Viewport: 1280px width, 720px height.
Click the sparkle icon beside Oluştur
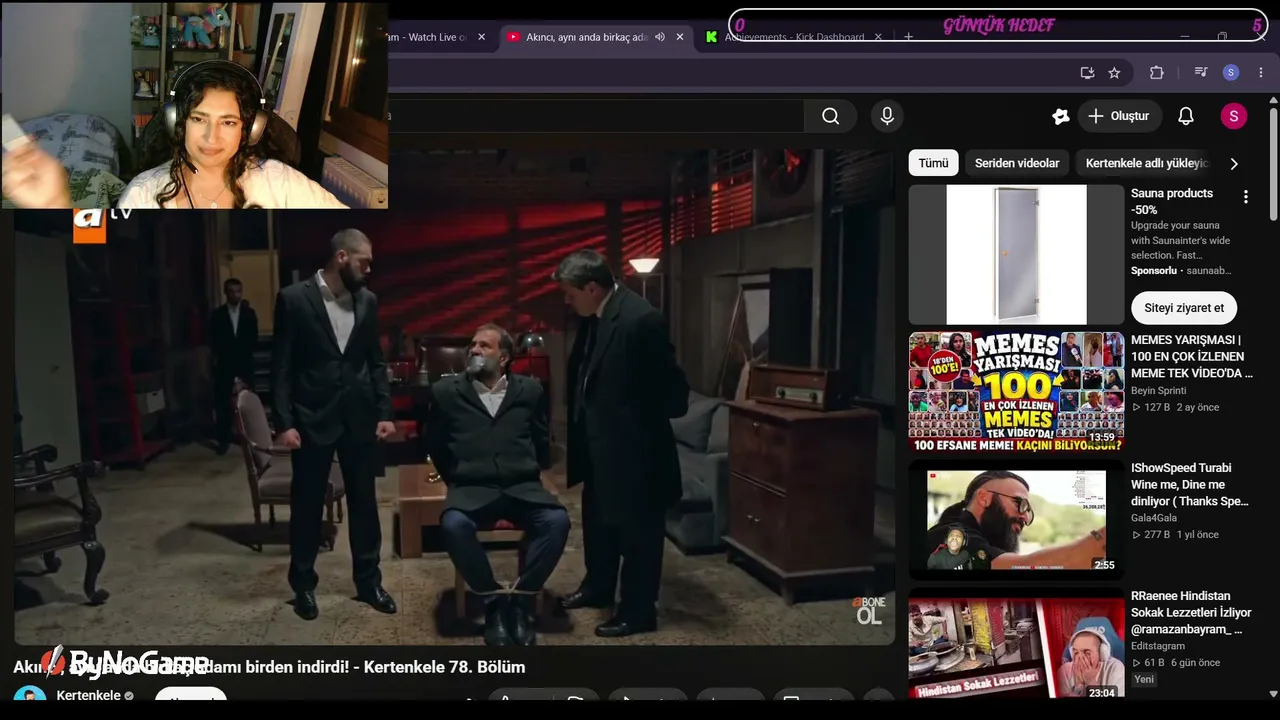[1061, 116]
